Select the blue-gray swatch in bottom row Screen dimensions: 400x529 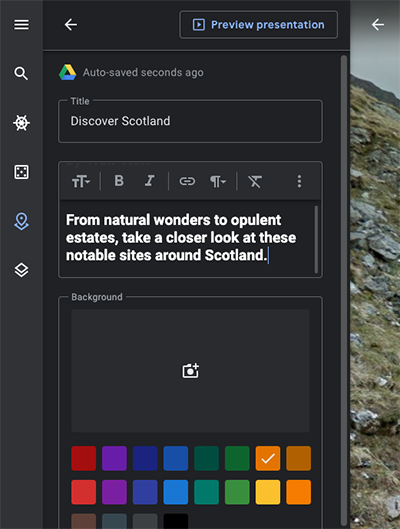[114, 521]
